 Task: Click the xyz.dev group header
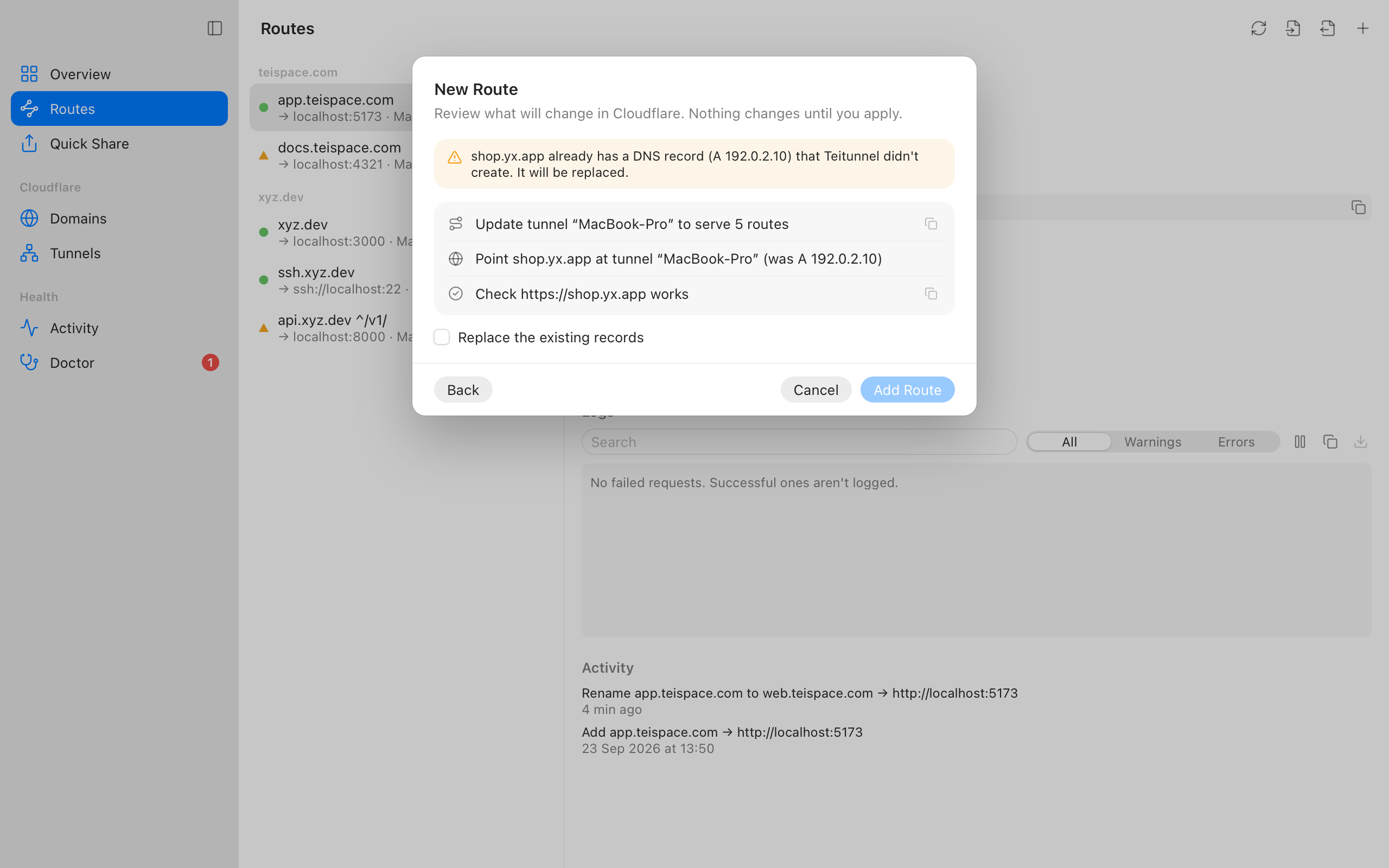[x=281, y=197]
